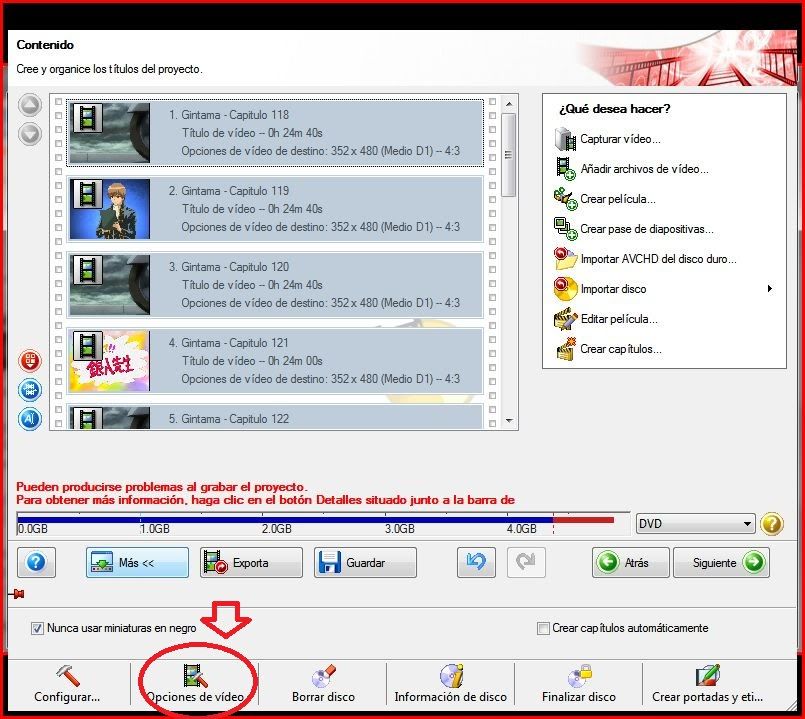The image size is (805, 719).
Task: Click title '1. Gintama - Capitulo 118'
Action: pyautogui.click(x=229, y=115)
